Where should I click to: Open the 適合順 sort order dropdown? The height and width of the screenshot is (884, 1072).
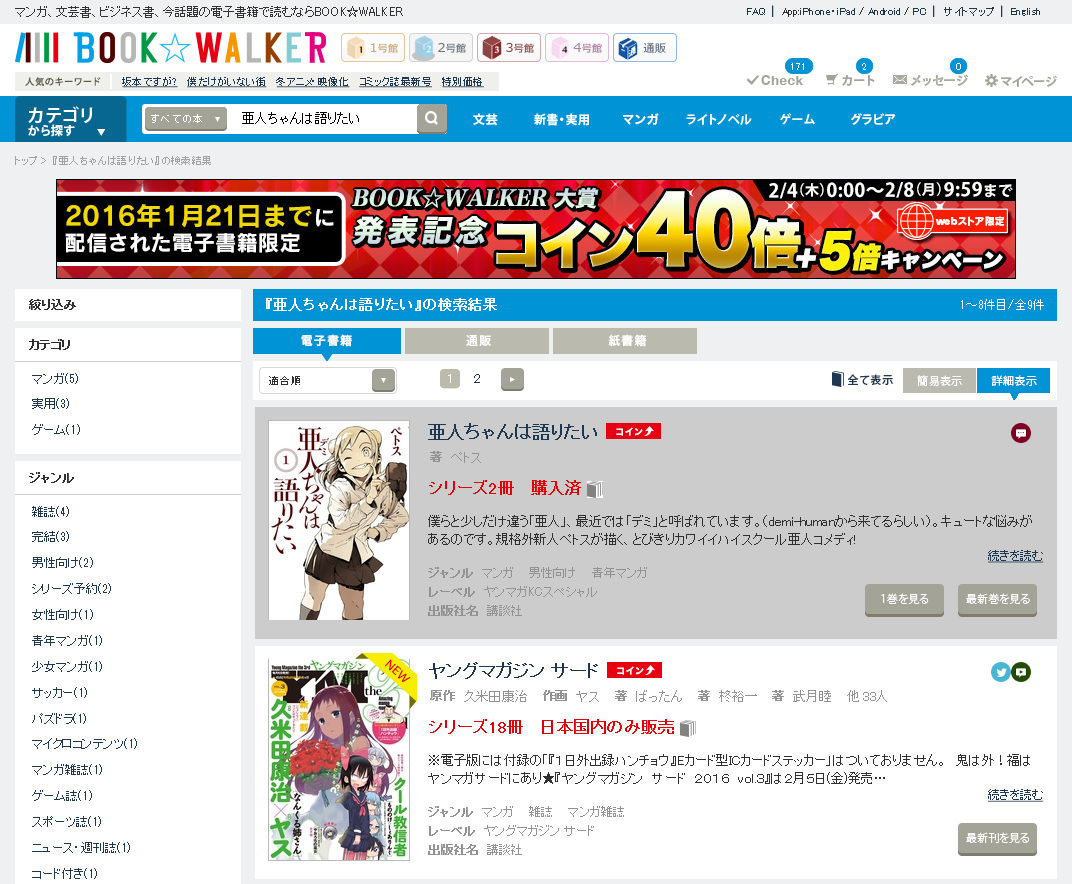coord(327,380)
